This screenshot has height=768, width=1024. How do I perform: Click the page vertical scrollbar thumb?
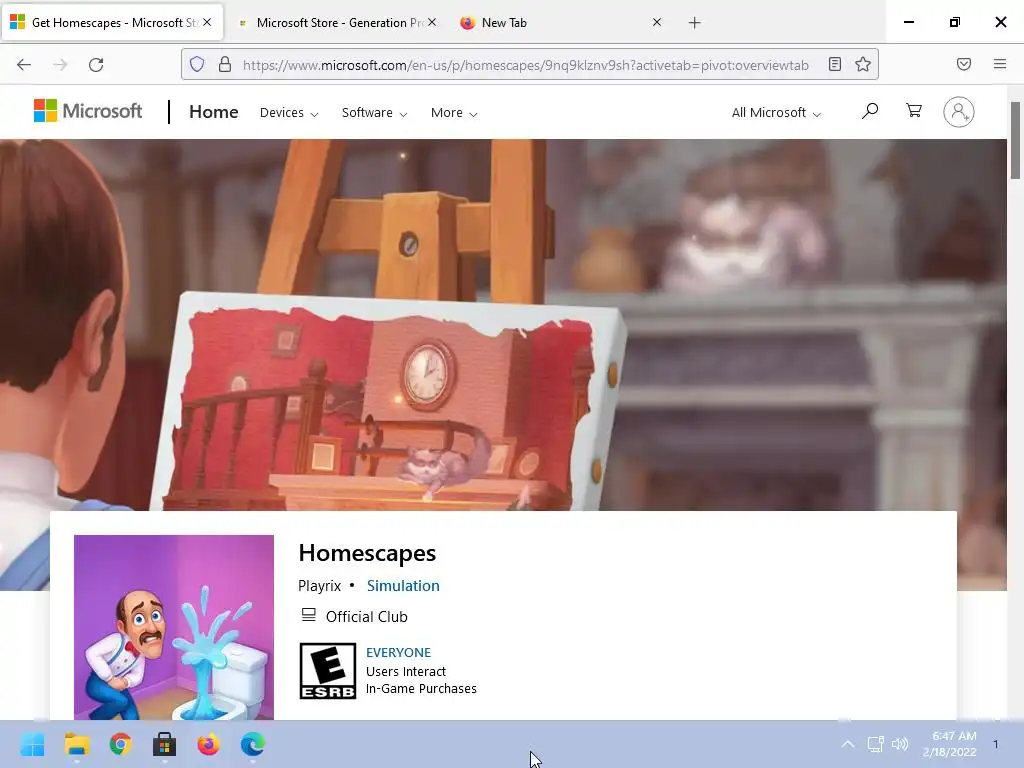click(1015, 140)
